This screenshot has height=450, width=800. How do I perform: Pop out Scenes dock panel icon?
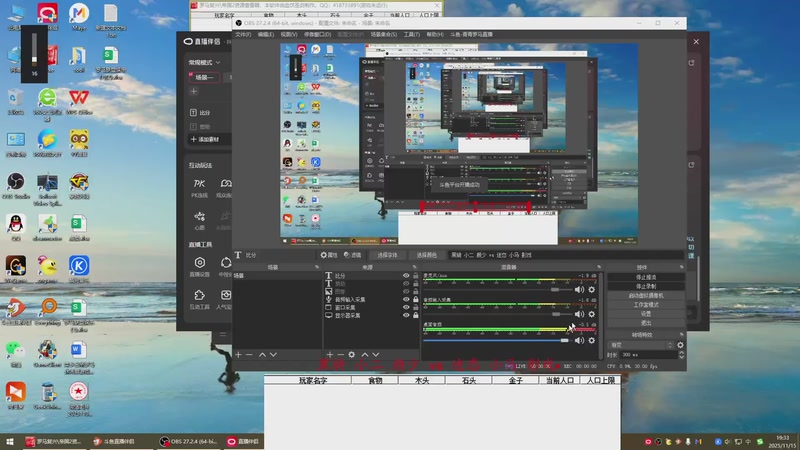pos(317,267)
